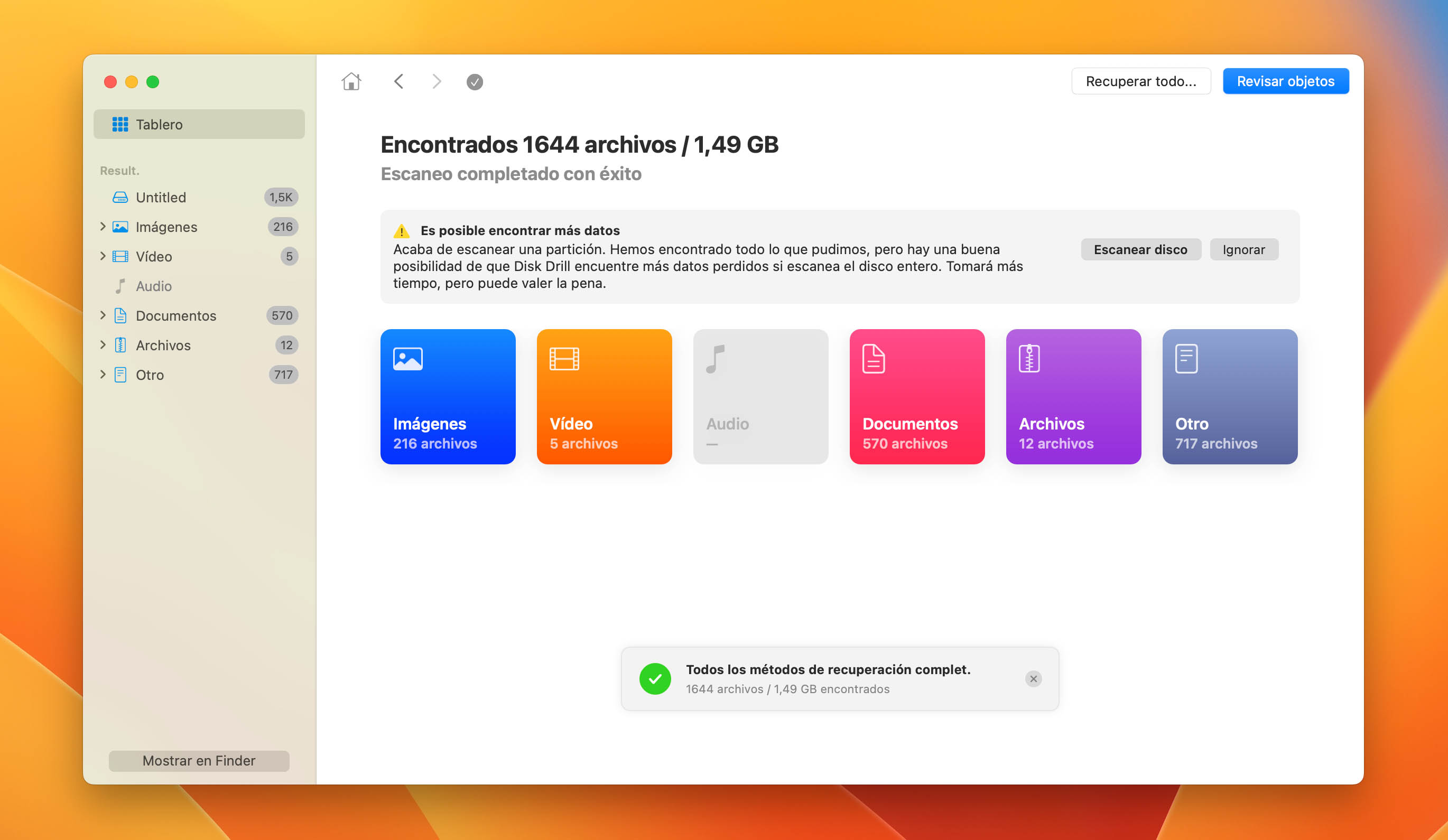Click Recuperar todo... button
Viewport: 1448px width, 840px height.
tap(1140, 81)
